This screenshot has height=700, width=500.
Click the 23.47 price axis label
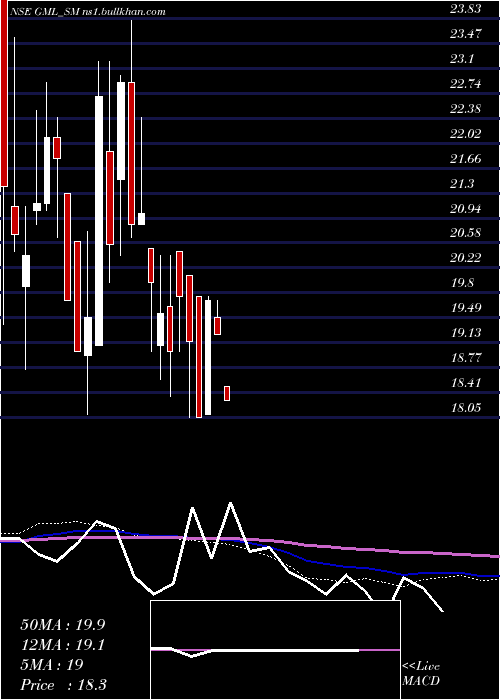coord(465,33)
